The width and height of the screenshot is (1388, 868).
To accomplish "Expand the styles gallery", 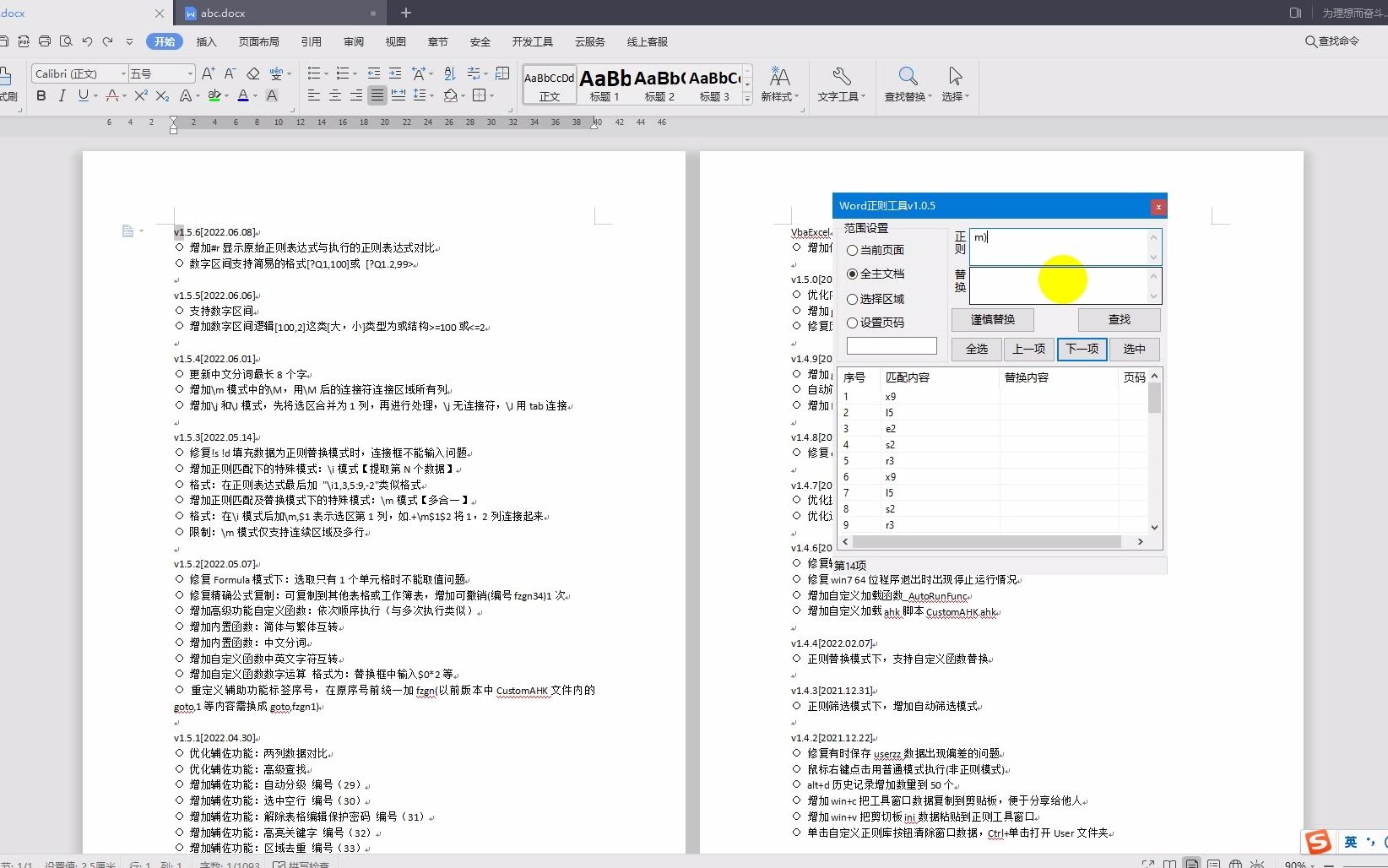I will coord(746,96).
